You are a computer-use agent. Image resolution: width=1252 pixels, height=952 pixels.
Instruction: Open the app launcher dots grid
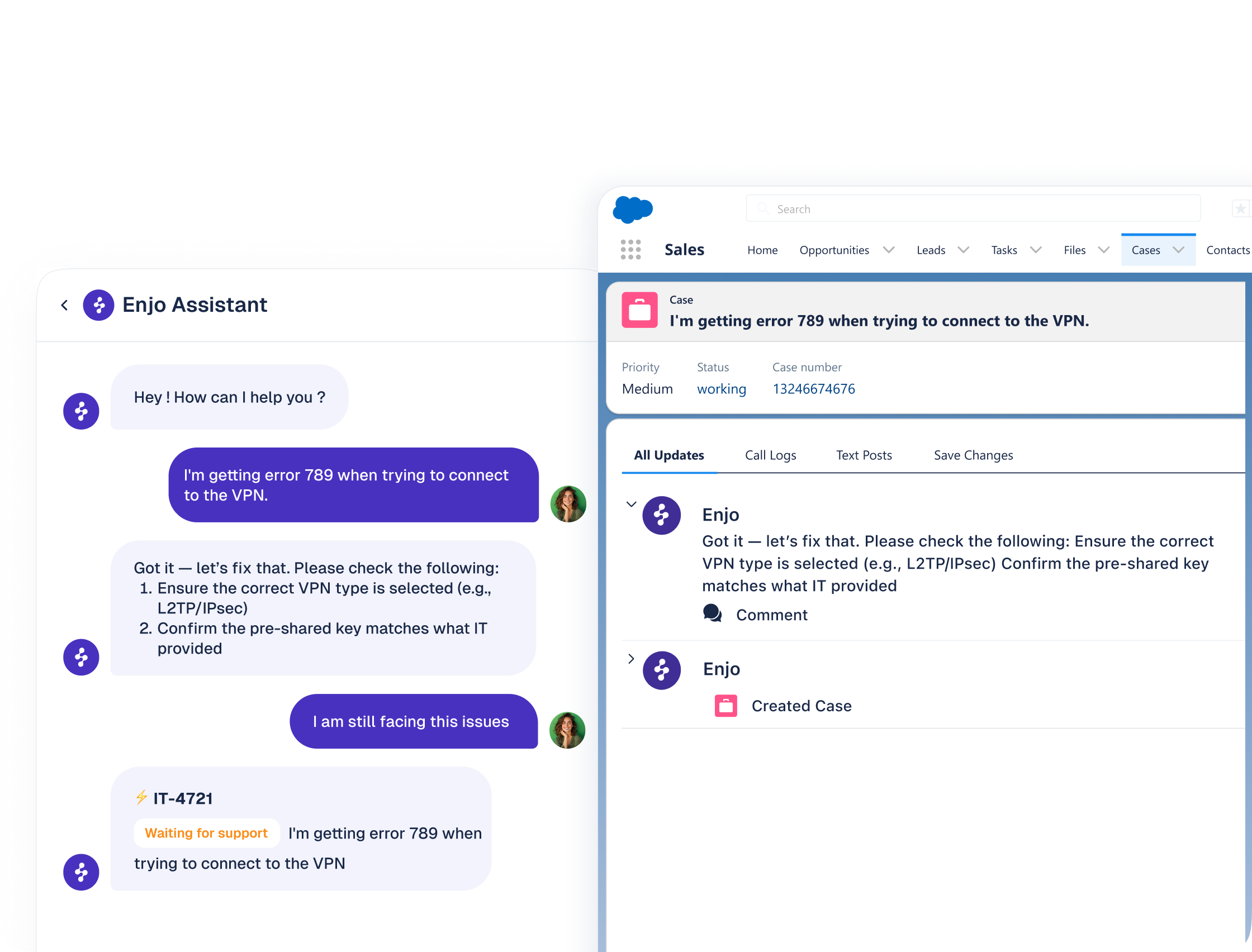click(630, 249)
